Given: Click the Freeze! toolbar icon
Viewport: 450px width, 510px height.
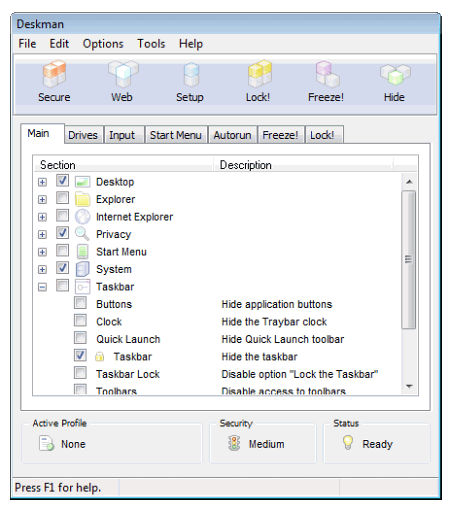Looking at the screenshot, I should 327,74.
